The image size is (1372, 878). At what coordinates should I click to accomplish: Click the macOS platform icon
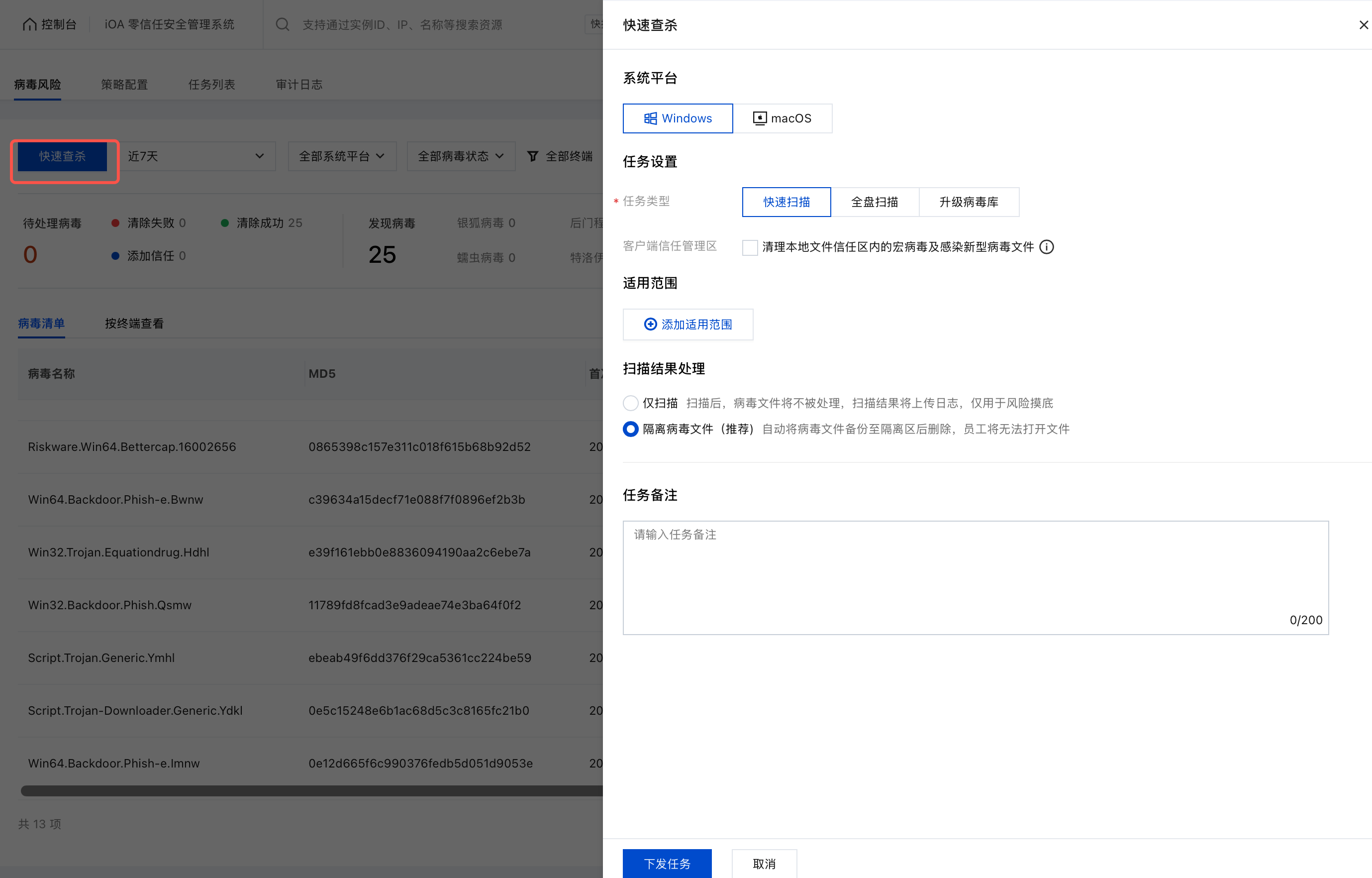click(x=760, y=118)
